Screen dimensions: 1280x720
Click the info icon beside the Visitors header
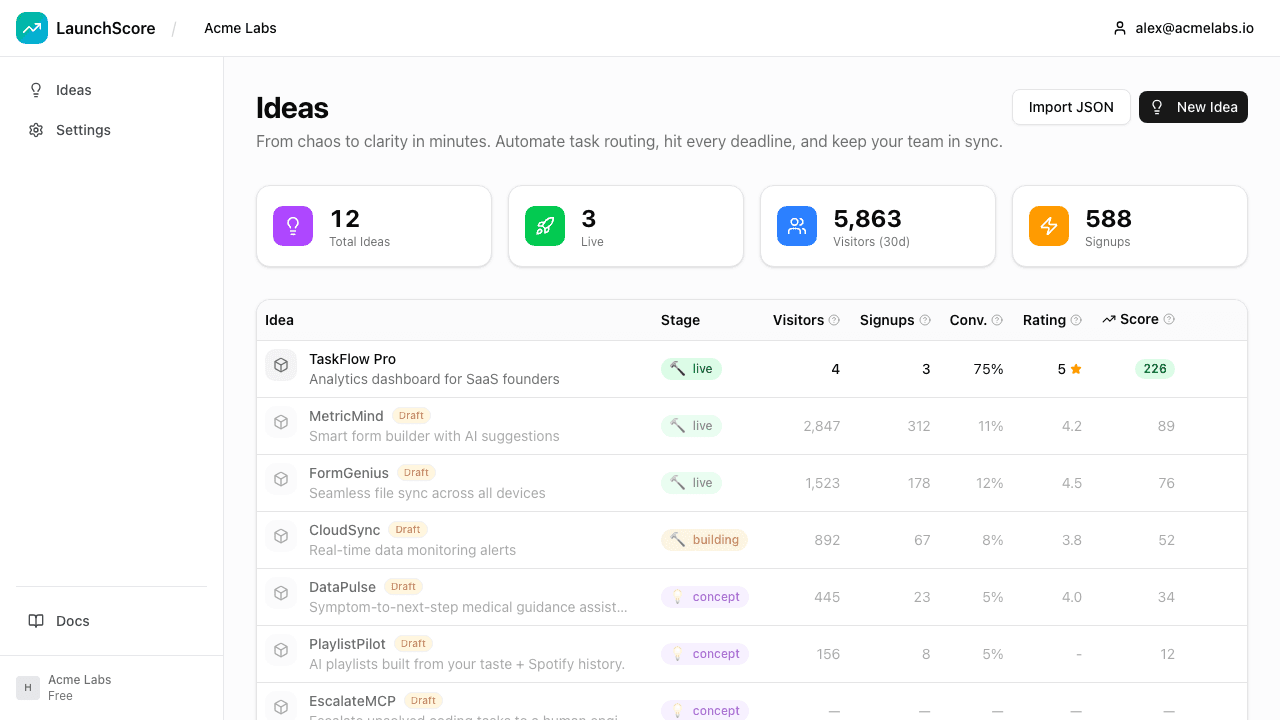pos(833,320)
